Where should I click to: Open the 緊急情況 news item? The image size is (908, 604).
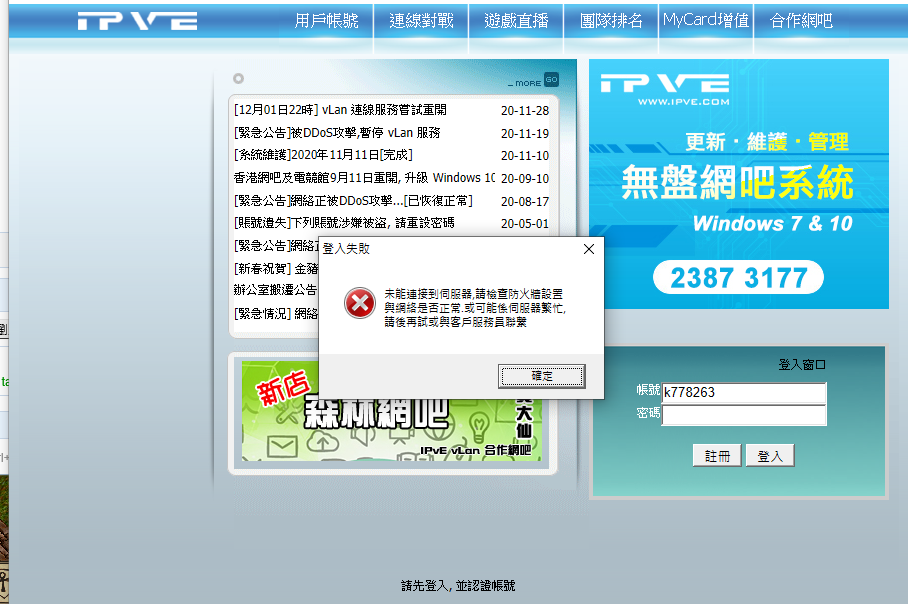tap(276, 313)
